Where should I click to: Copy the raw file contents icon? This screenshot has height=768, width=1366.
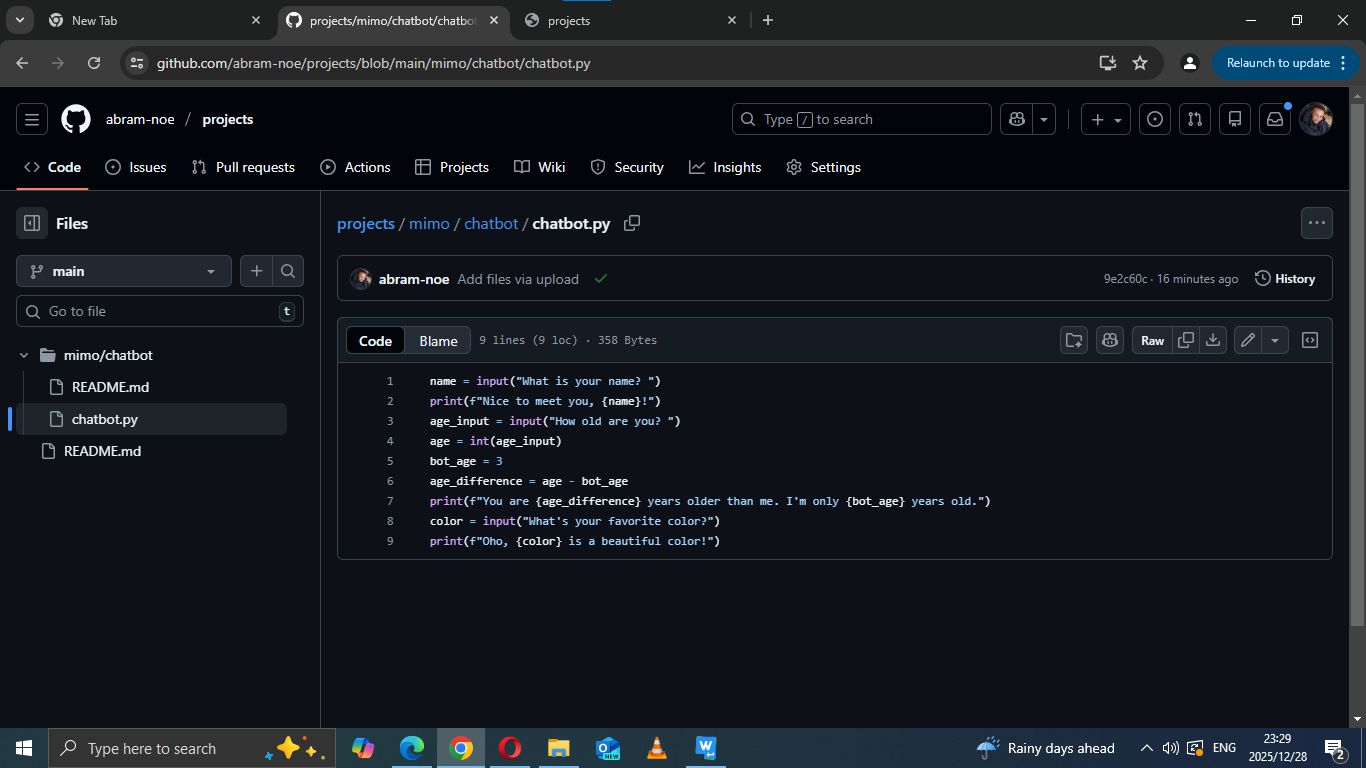(1185, 340)
